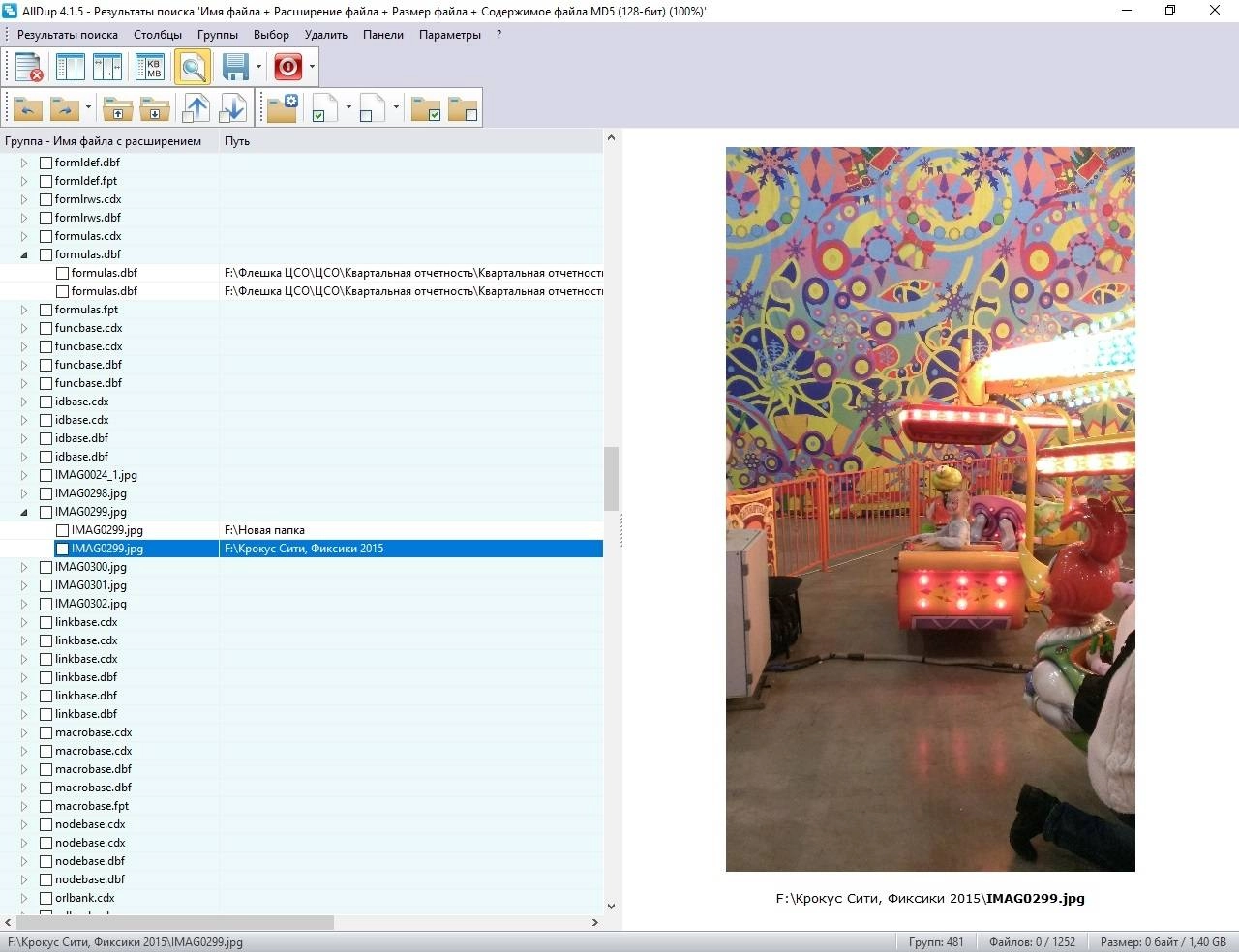The image size is (1239, 952).
Task: Click the blue up-arrow file icon
Action: pyautogui.click(x=196, y=107)
